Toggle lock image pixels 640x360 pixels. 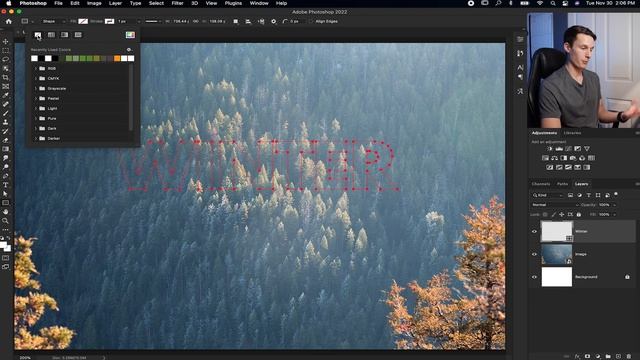coord(553,214)
